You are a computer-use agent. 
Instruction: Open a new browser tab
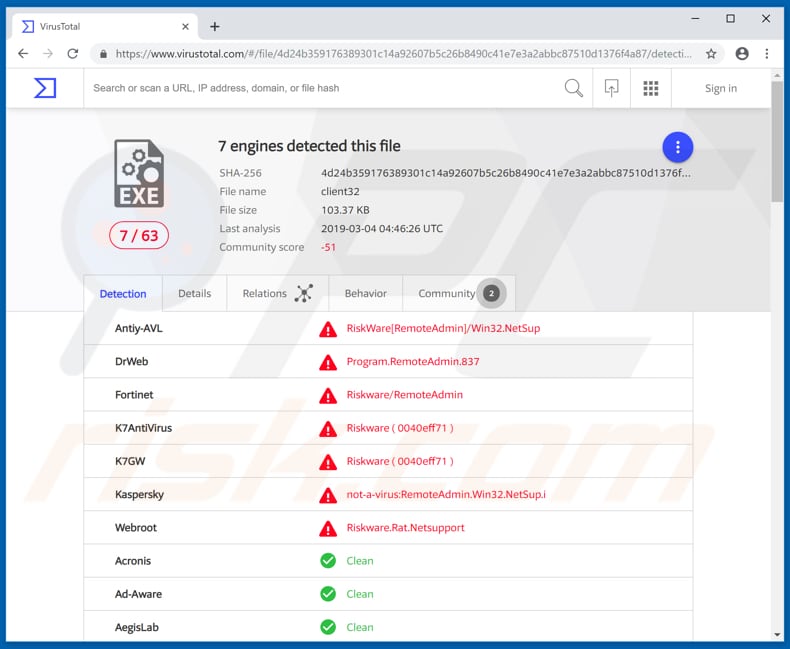[215, 27]
